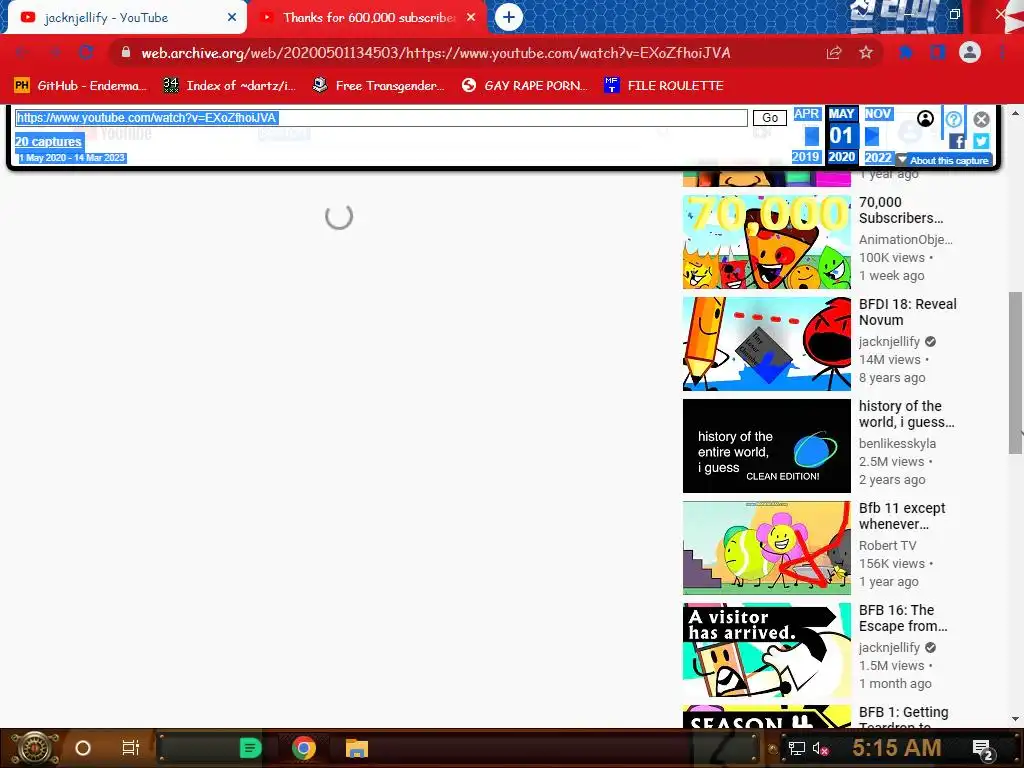Expand About this capture
1024x768 pixels.
pyautogui.click(x=944, y=160)
